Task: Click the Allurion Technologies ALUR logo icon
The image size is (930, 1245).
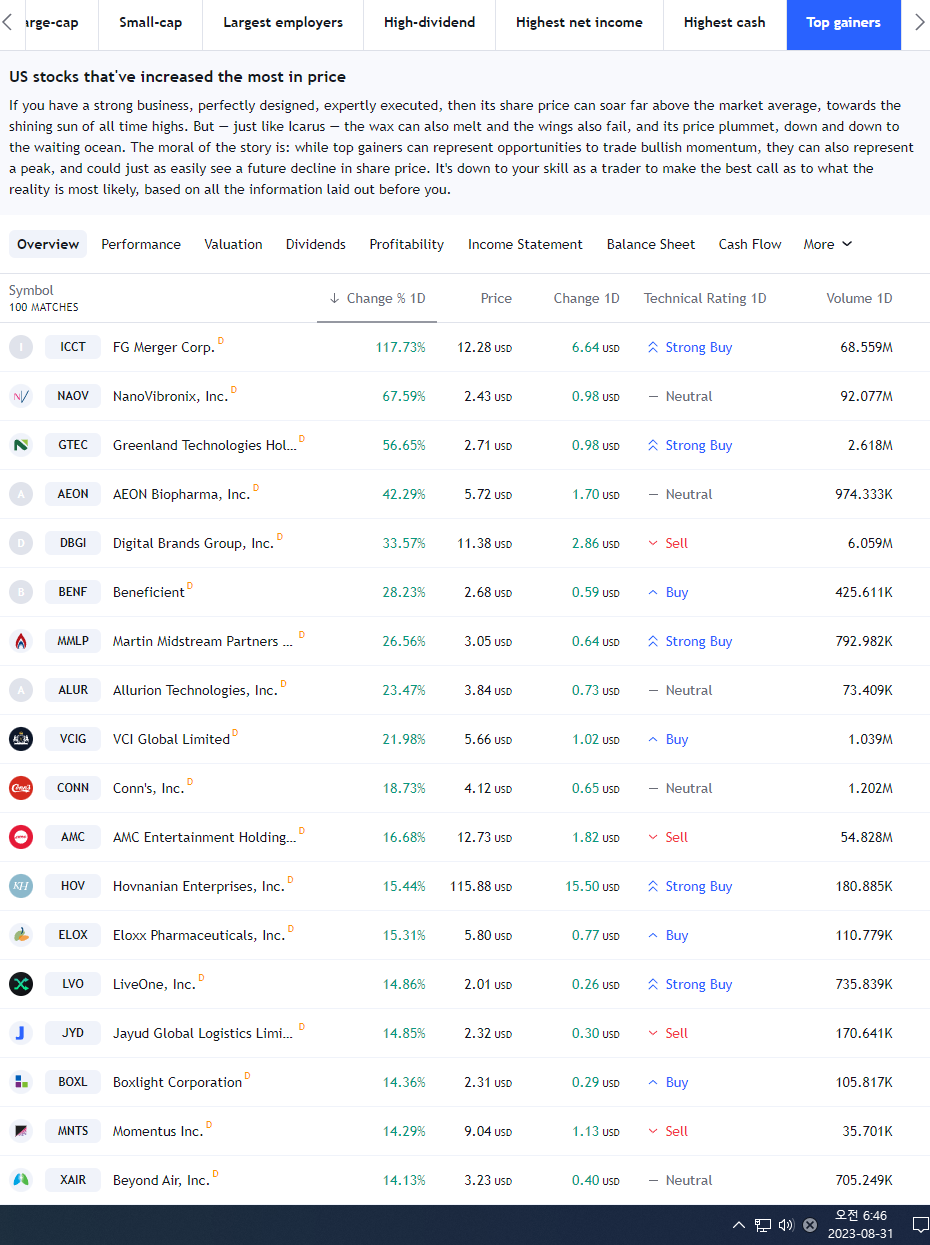Action: [x=21, y=690]
